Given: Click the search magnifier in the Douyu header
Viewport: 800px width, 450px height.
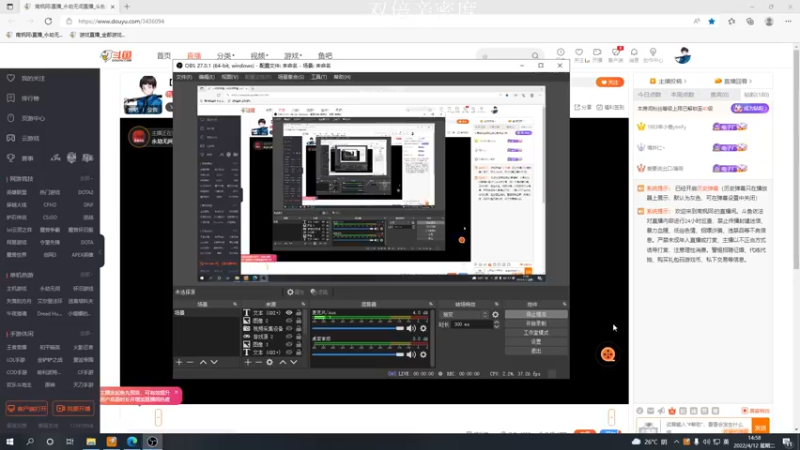Looking at the screenshot, I should click(x=535, y=56).
